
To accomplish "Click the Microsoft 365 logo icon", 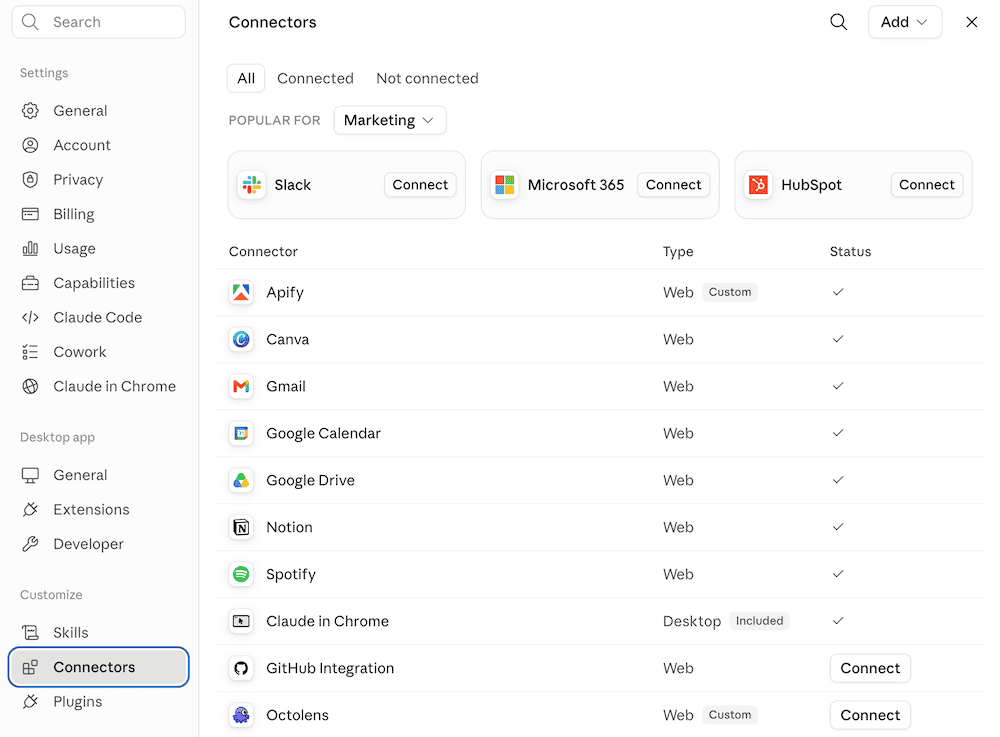I will coord(505,185).
